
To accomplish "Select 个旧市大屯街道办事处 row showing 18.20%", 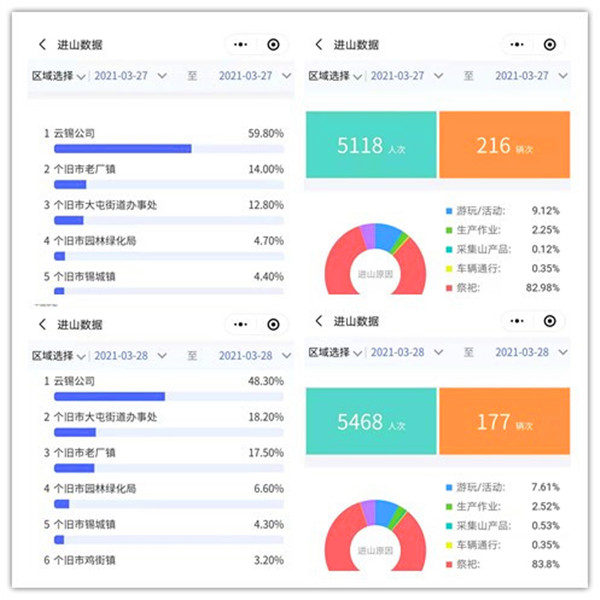I will [x=162, y=417].
